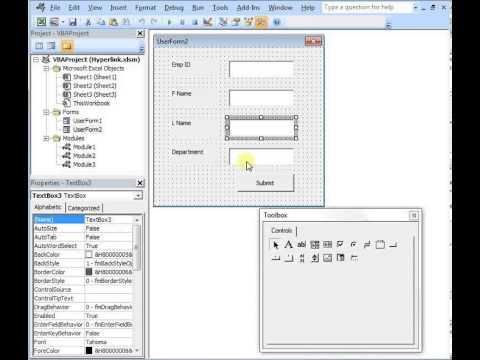Click the blue Help icon in toolbar
This screenshot has width=480, height=360.
click(277, 22)
